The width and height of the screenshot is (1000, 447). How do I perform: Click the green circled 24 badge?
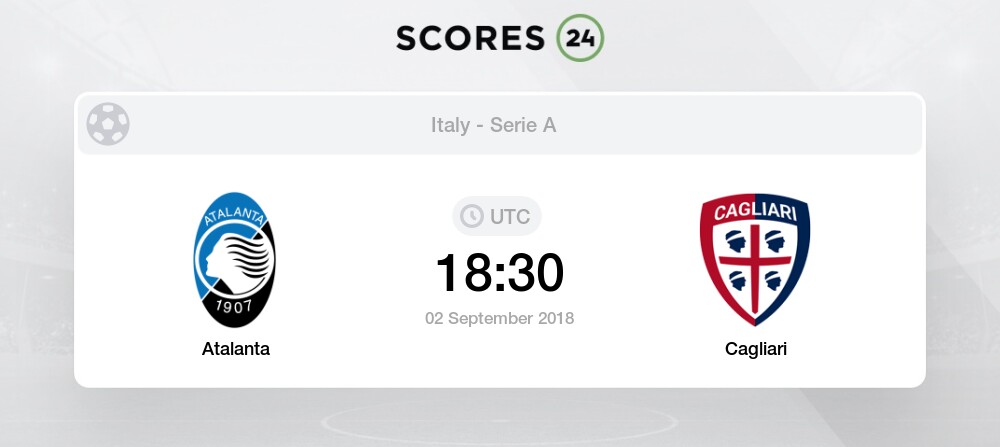click(x=580, y=38)
